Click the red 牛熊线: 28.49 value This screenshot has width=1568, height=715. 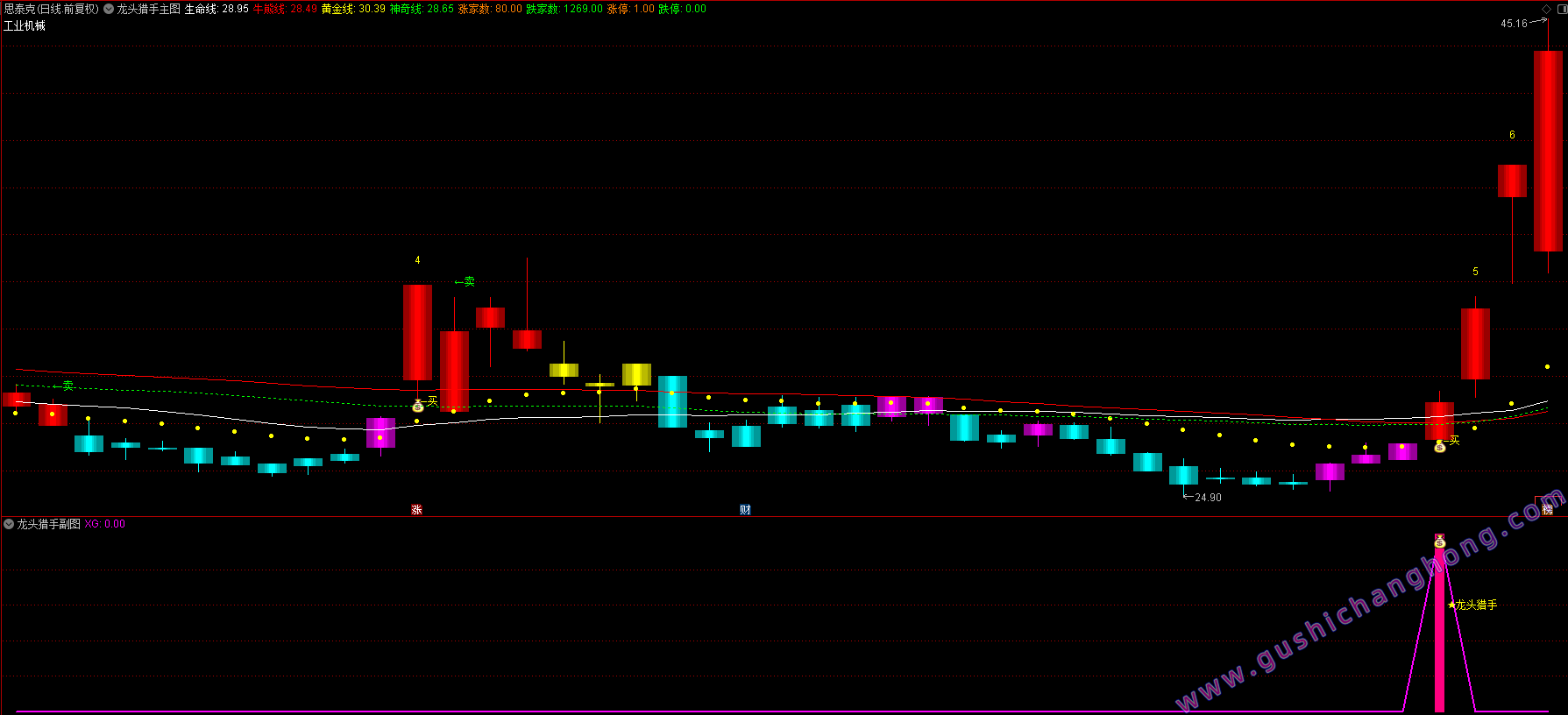coord(285,9)
